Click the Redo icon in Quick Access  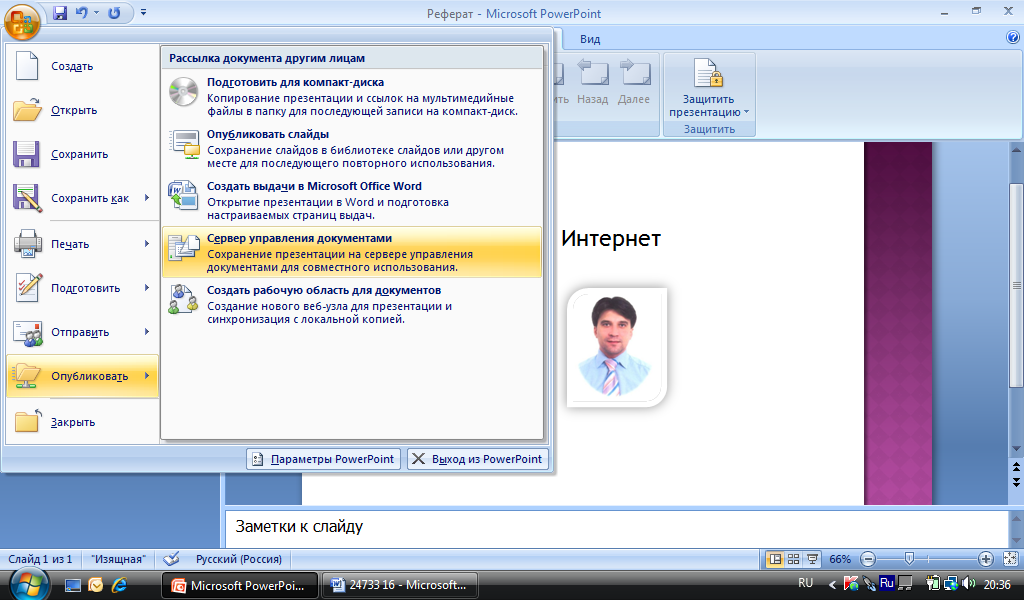click(x=114, y=13)
